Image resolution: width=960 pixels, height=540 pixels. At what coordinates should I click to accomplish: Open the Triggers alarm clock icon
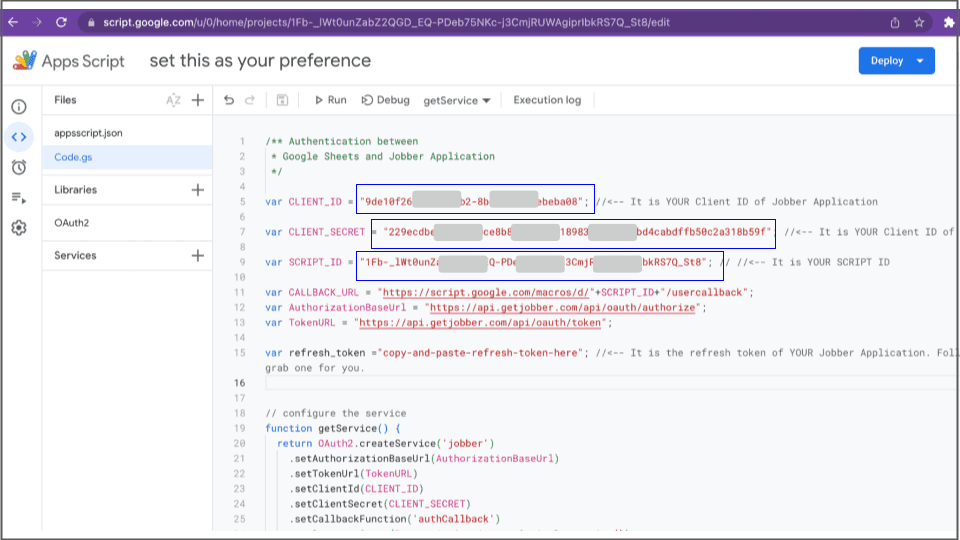tap(19, 167)
